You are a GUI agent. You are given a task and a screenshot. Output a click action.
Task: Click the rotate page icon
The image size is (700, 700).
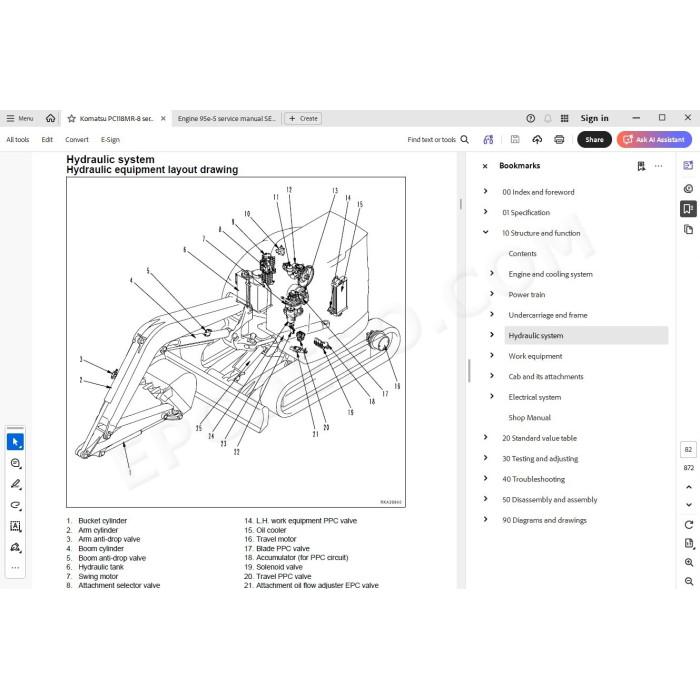tap(689, 525)
